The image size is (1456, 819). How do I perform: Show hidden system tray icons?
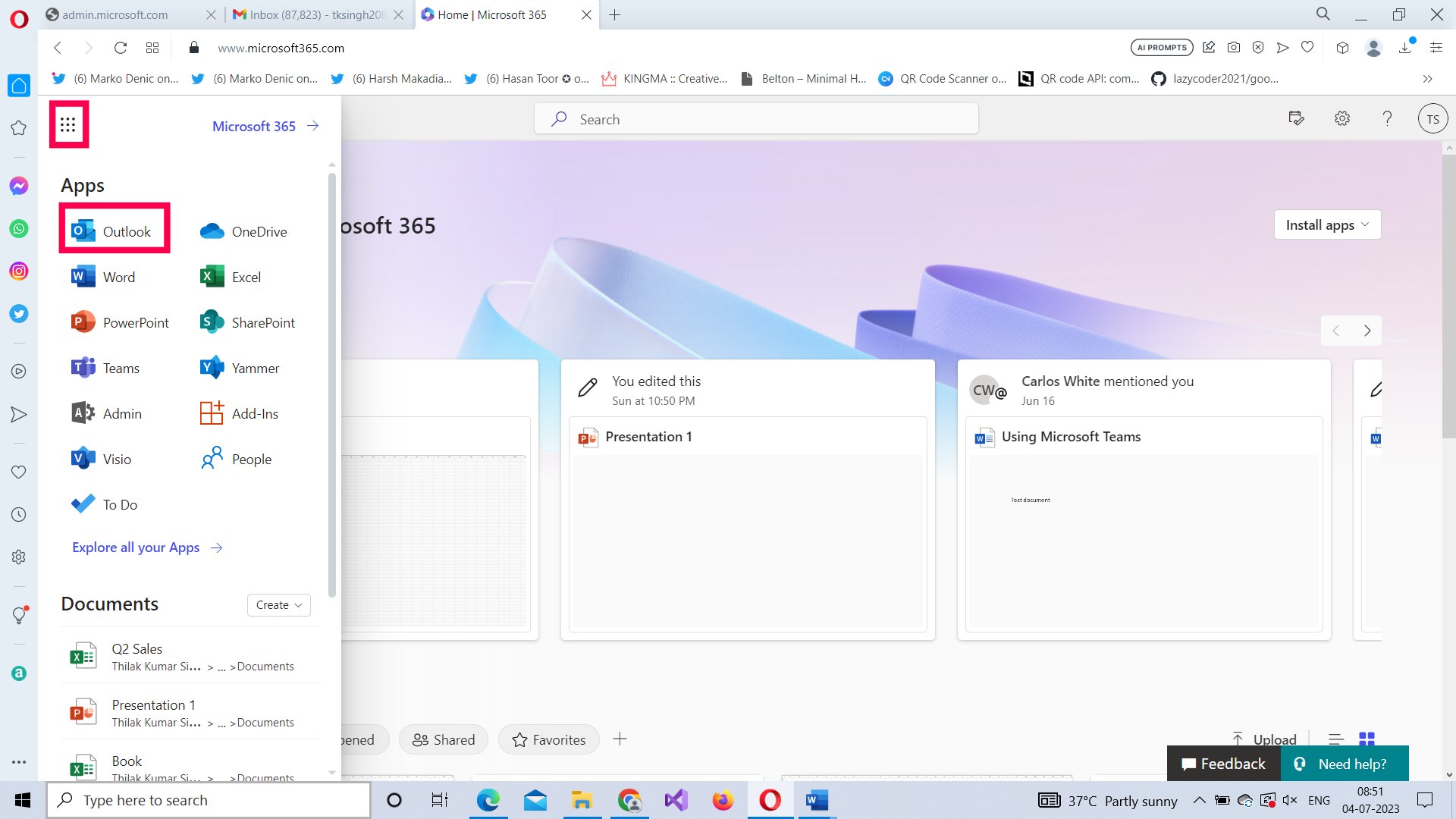coord(1199,800)
